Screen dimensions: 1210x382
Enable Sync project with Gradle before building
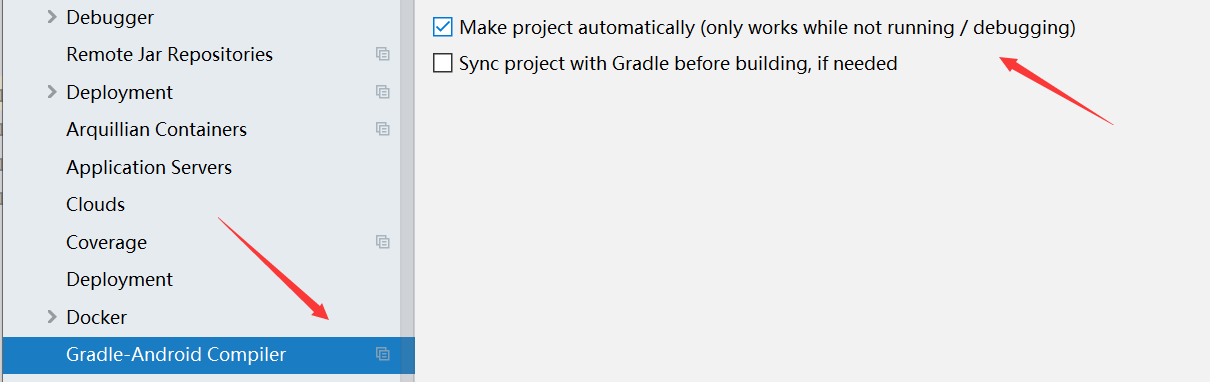tap(443, 64)
